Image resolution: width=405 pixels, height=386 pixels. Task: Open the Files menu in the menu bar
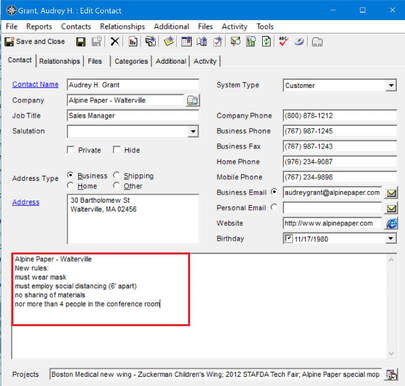tap(205, 27)
